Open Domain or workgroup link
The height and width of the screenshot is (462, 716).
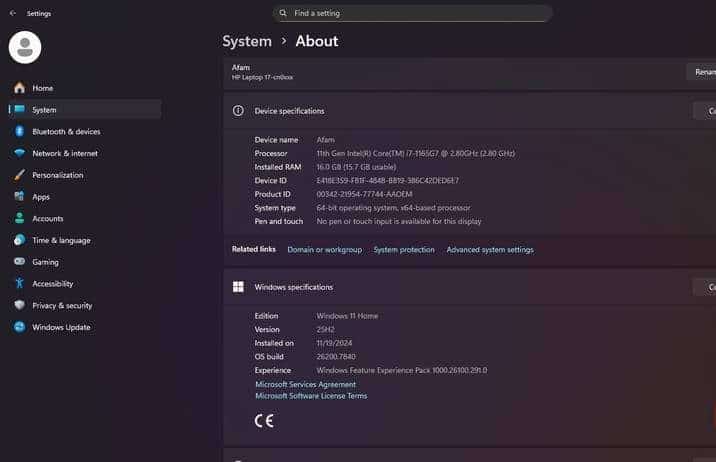pyautogui.click(x=325, y=250)
